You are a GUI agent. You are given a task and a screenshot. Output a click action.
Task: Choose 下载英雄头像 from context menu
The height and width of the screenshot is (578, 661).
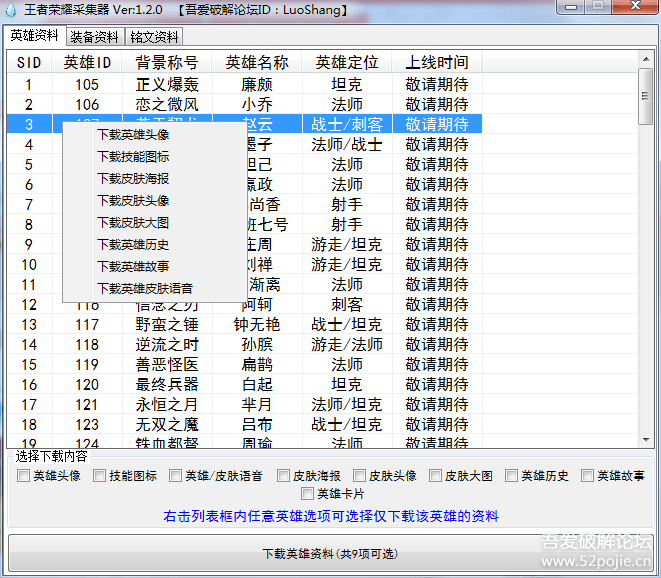pyautogui.click(x=133, y=134)
